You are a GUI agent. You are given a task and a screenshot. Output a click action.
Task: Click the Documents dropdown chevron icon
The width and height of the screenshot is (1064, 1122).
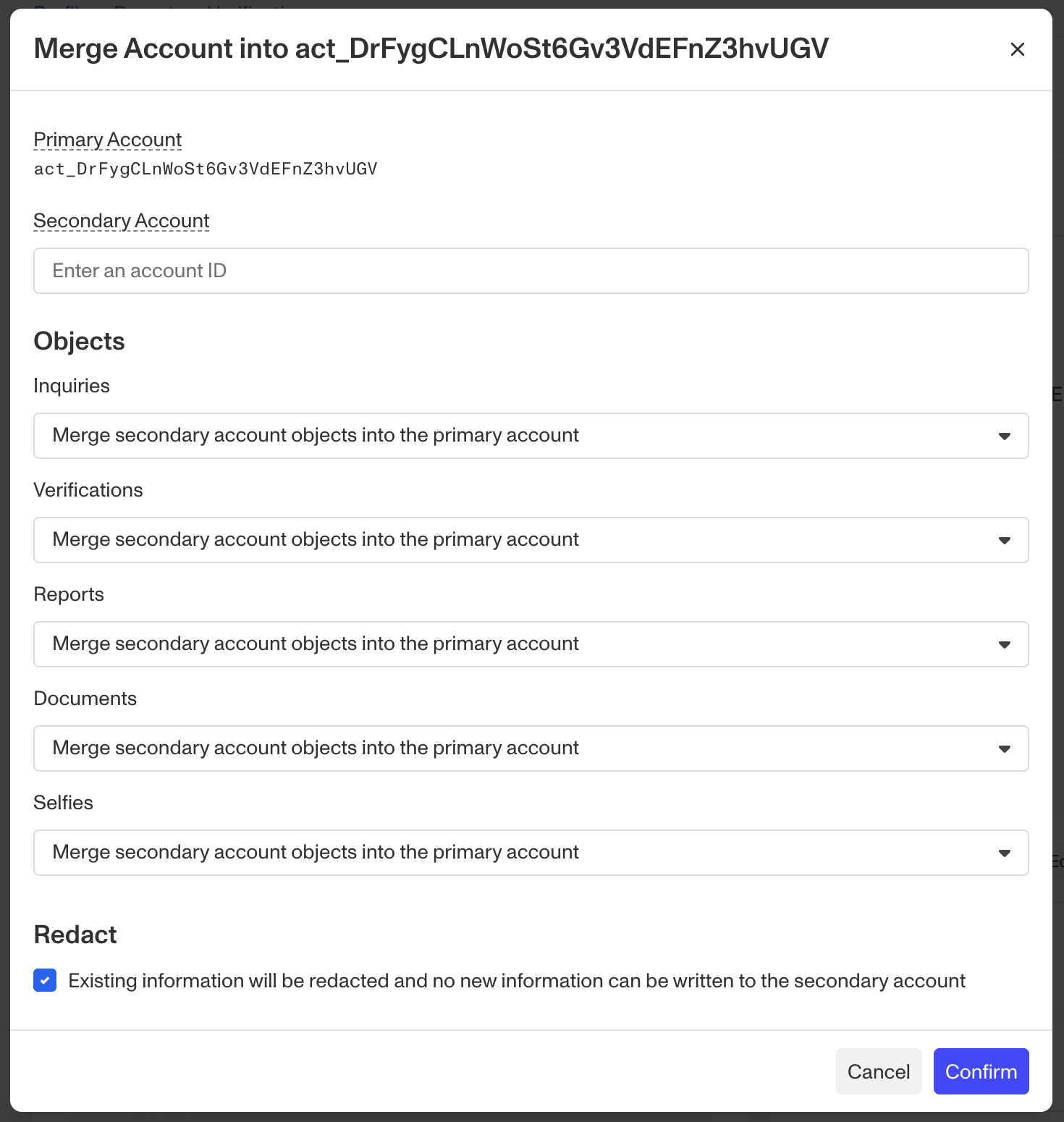tap(1005, 748)
